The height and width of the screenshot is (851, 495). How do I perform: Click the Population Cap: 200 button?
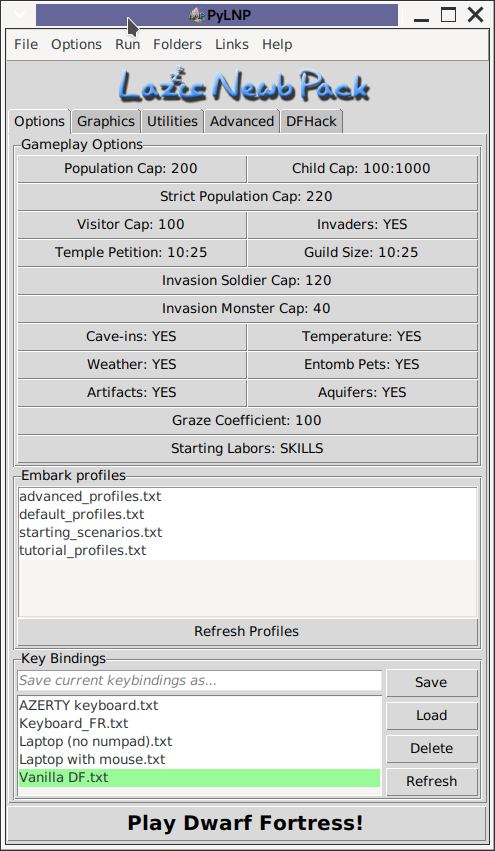[131, 169]
